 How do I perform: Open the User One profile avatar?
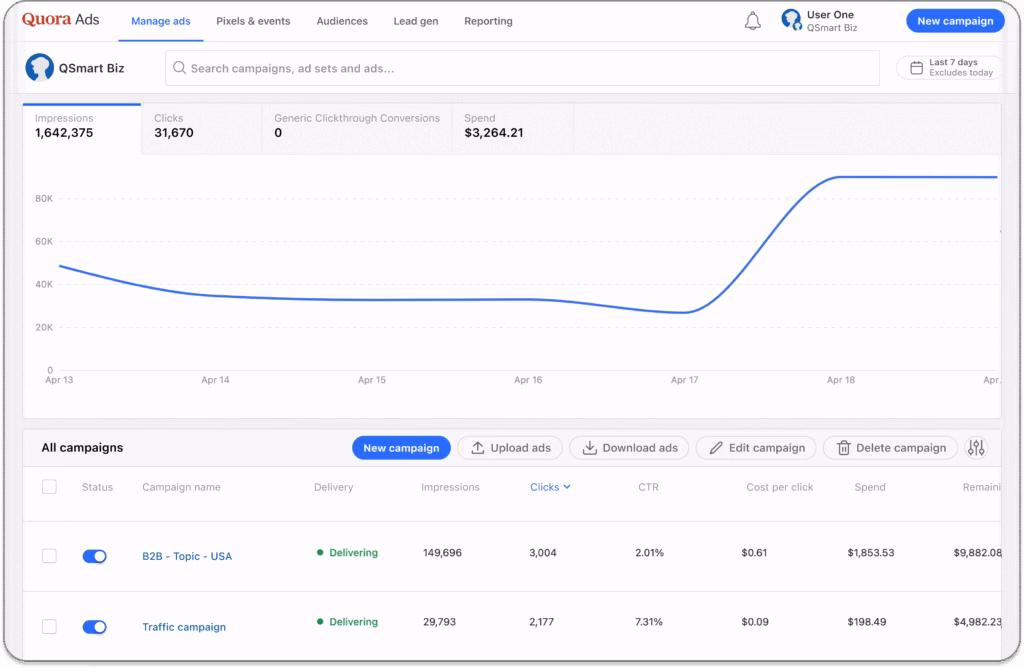[791, 20]
